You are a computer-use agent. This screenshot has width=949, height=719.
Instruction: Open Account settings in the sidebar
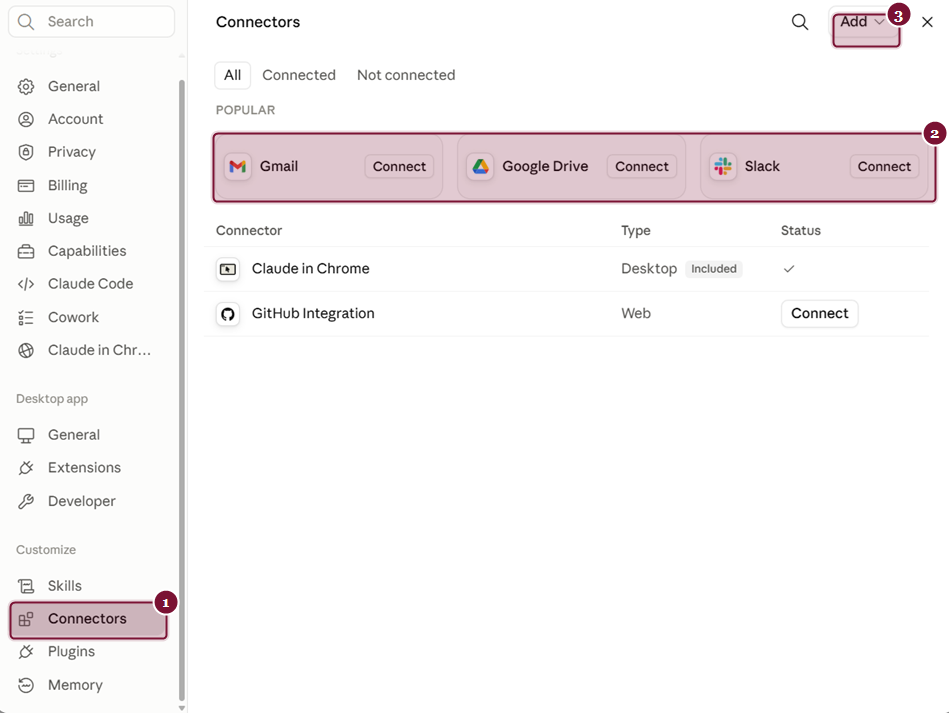[x=88, y=119]
